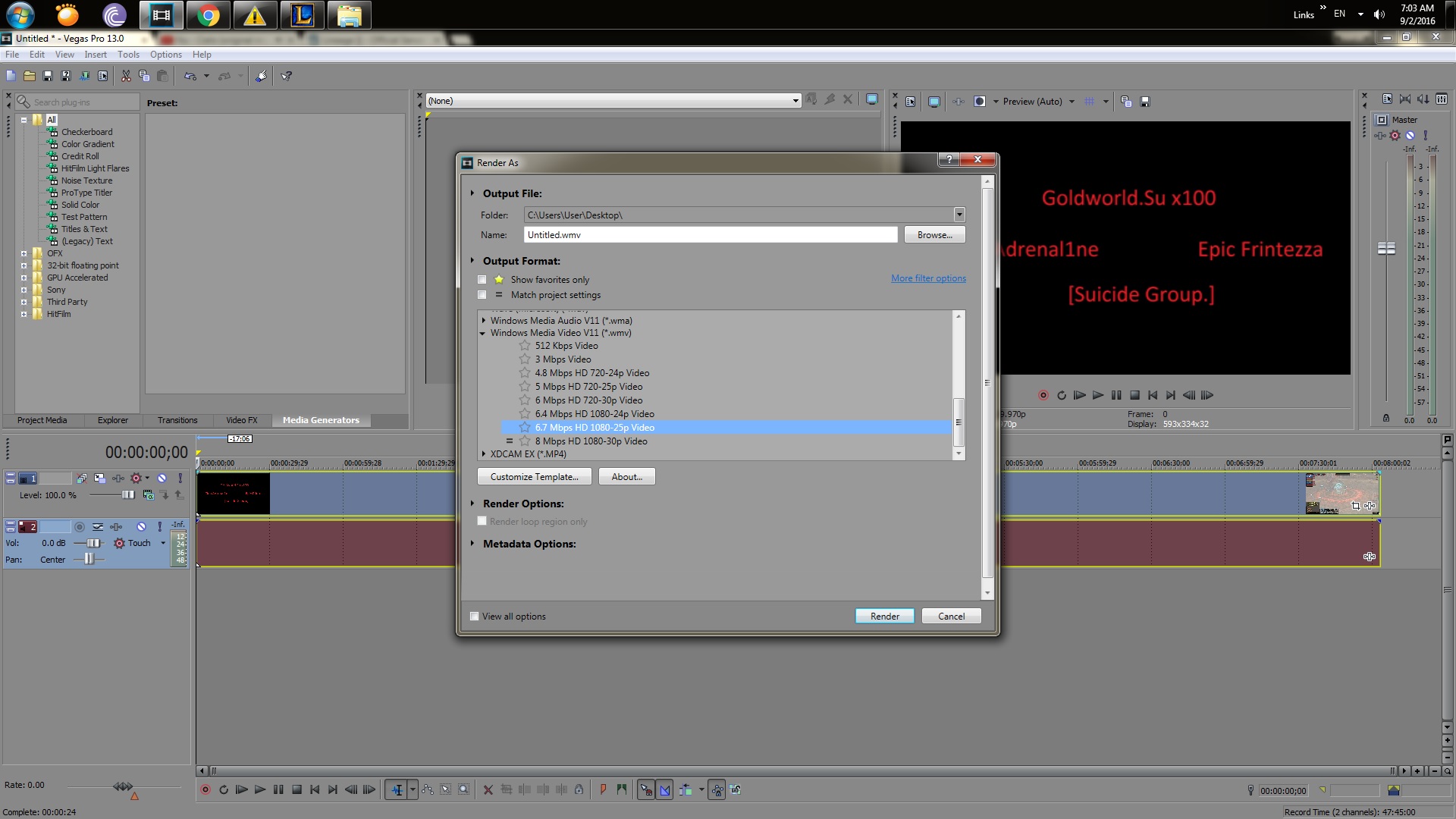The height and width of the screenshot is (819, 1456).
Task: Tick the View all options checkbox
Action: point(475,617)
